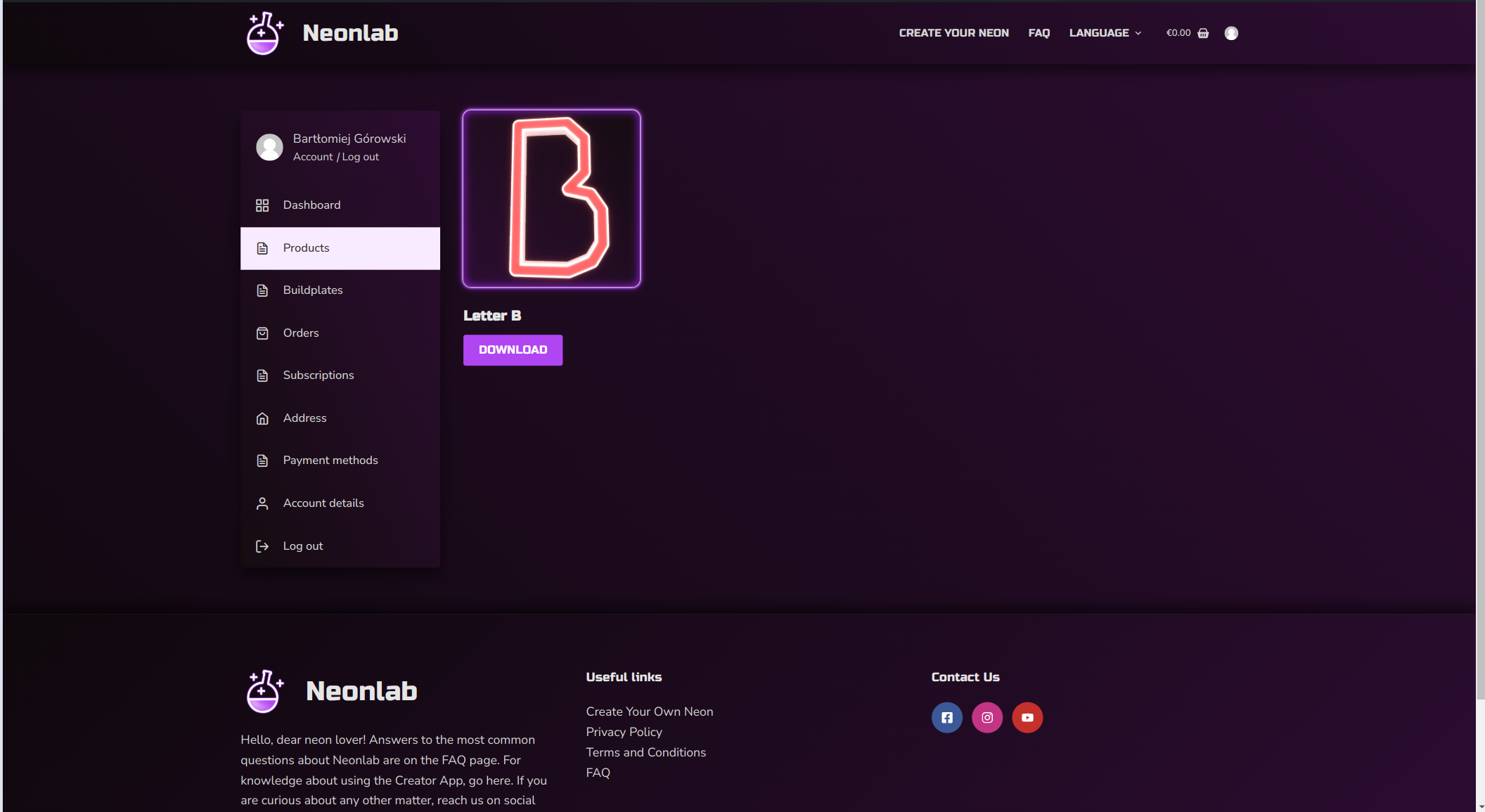Open the Dashboard sidebar icon
The height and width of the screenshot is (812, 1485).
(x=263, y=205)
